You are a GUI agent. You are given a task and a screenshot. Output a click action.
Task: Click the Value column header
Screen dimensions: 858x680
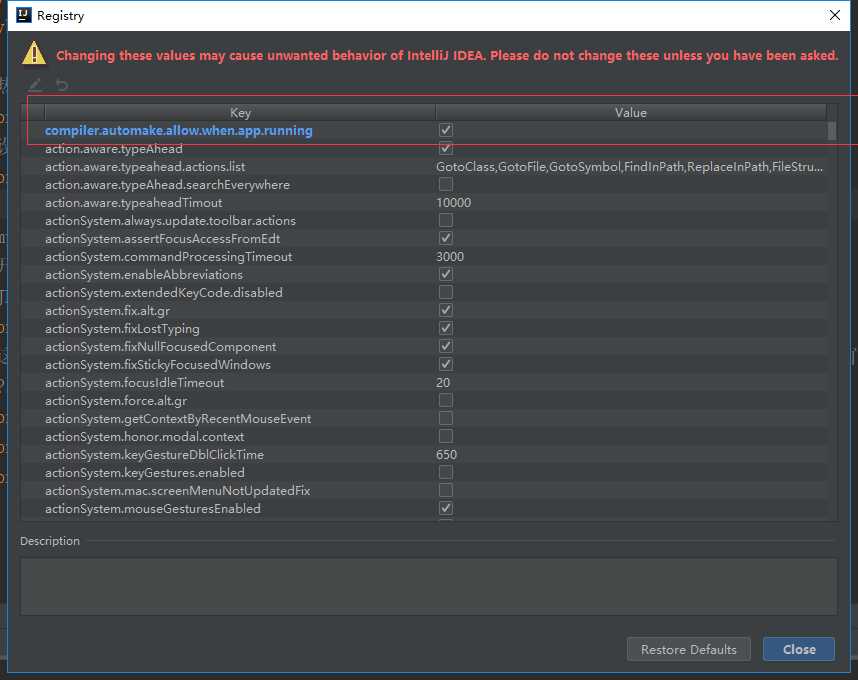click(x=630, y=113)
